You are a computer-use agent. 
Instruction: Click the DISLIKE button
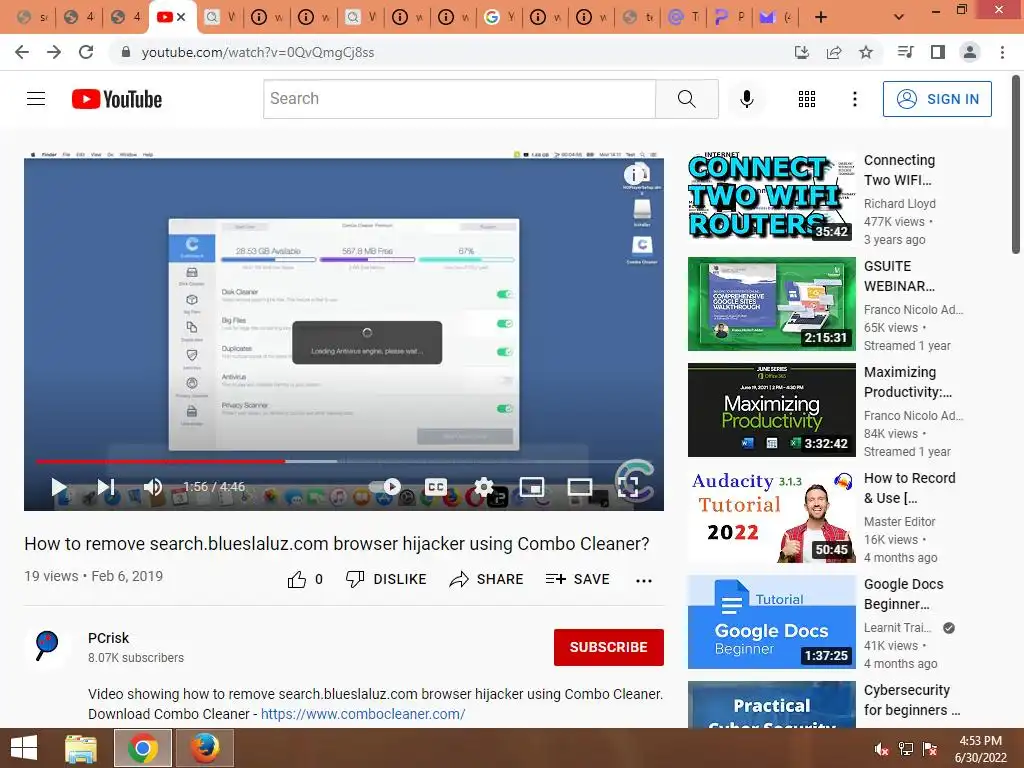pyautogui.click(x=386, y=579)
